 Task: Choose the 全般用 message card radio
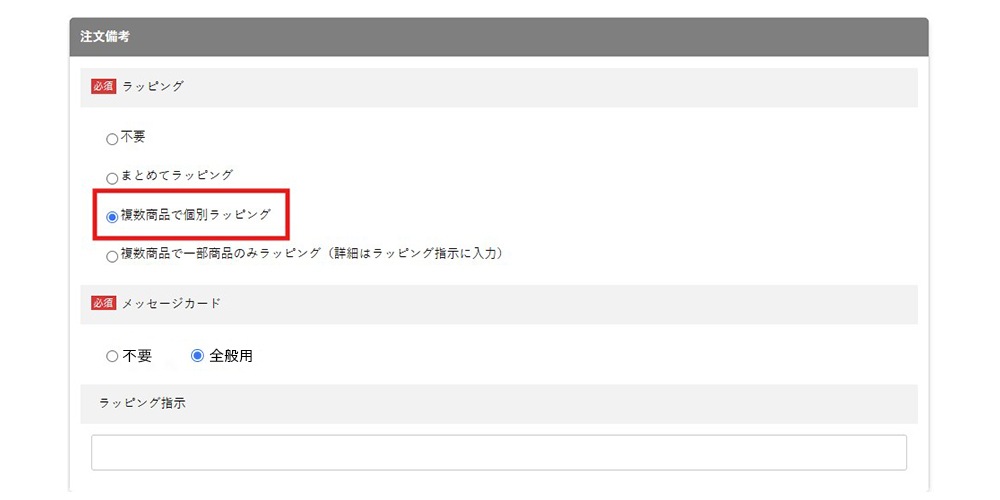pos(197,356)
